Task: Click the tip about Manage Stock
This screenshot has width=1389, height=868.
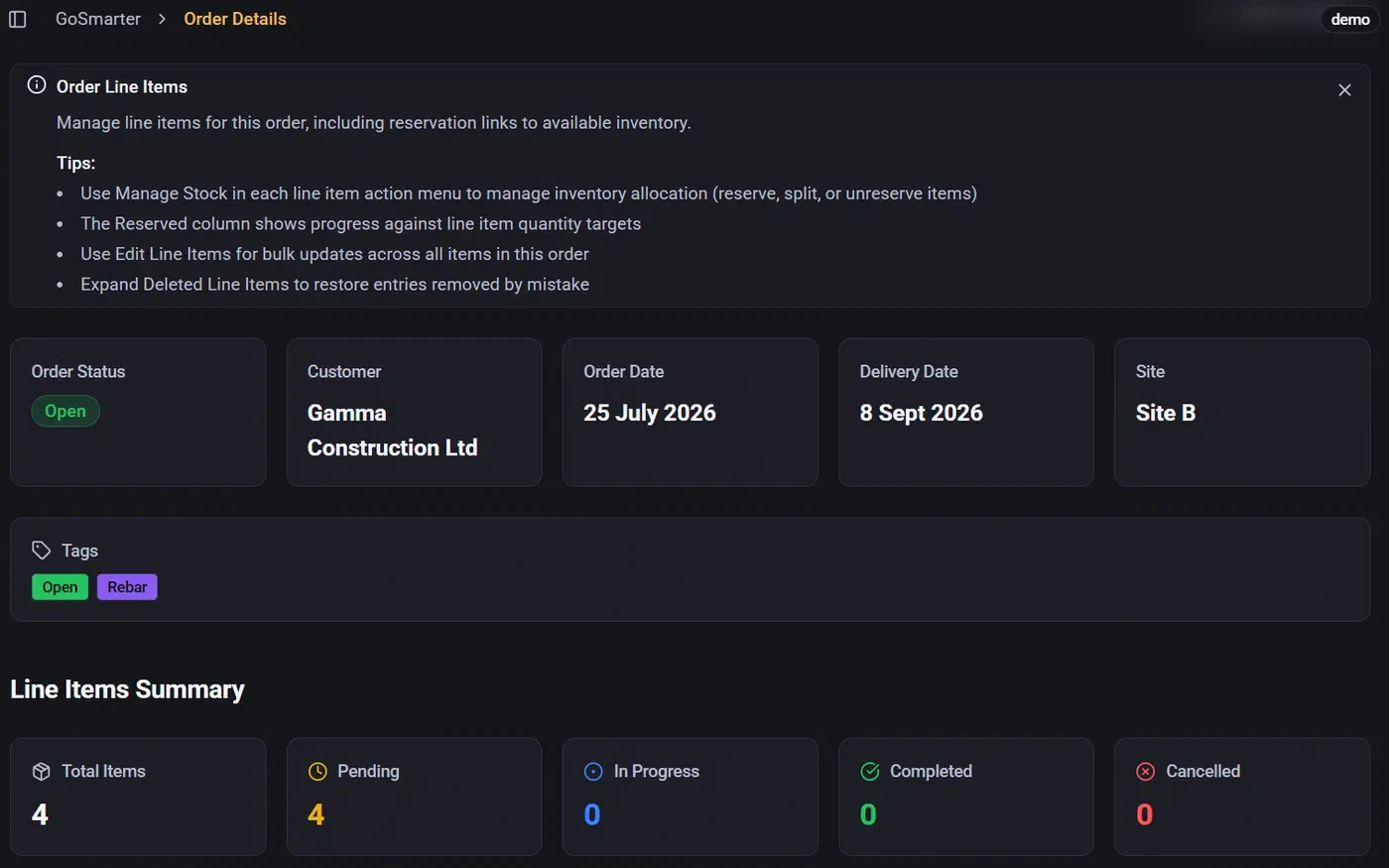Action: [529, 193]
